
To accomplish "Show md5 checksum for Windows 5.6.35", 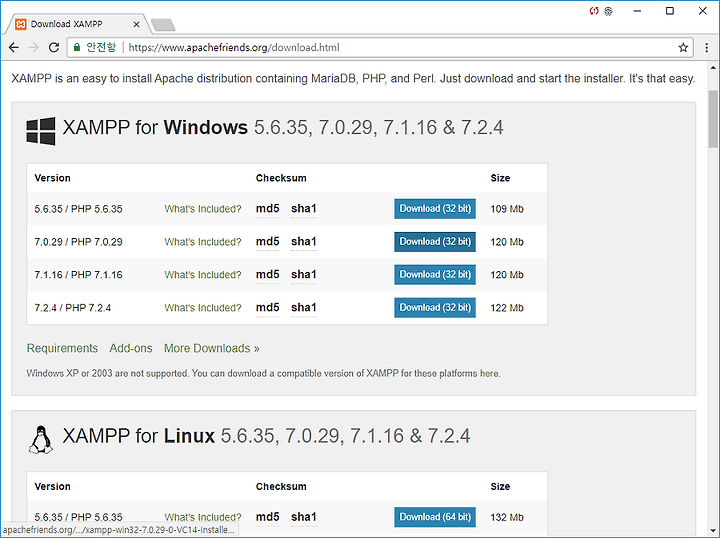I will 267,209.
